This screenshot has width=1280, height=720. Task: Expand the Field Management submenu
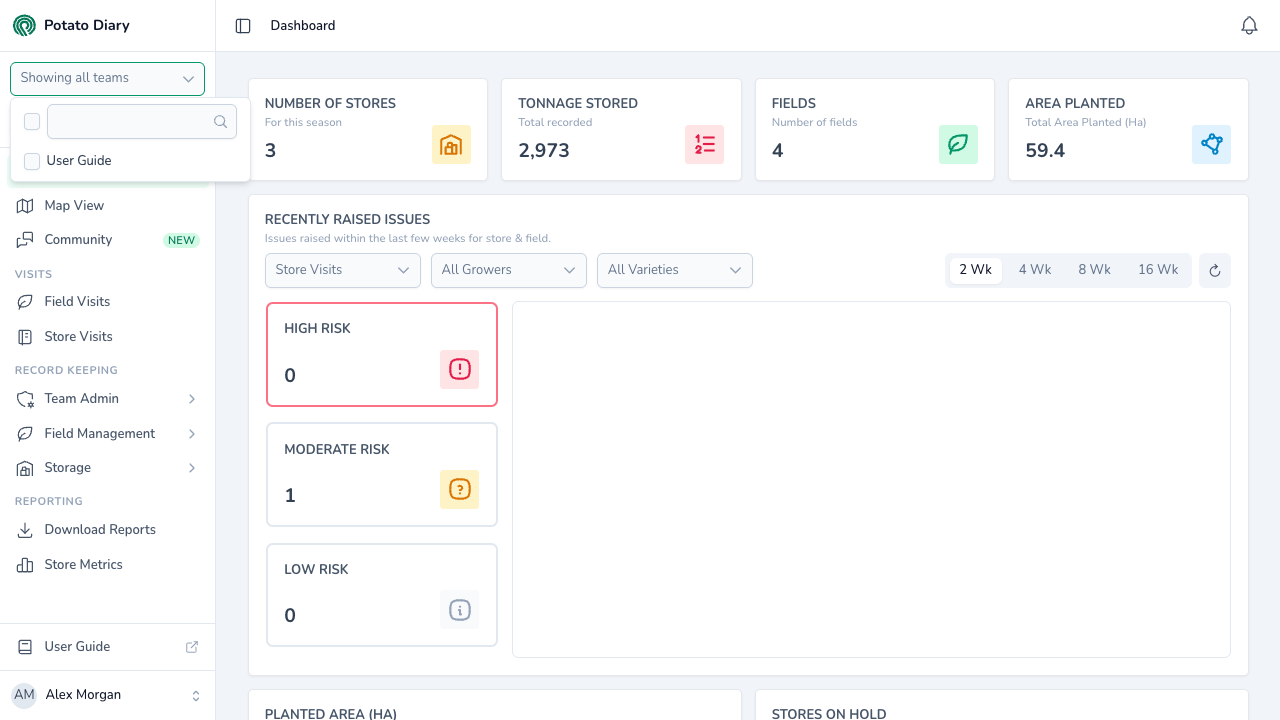(x=107, y=434)
